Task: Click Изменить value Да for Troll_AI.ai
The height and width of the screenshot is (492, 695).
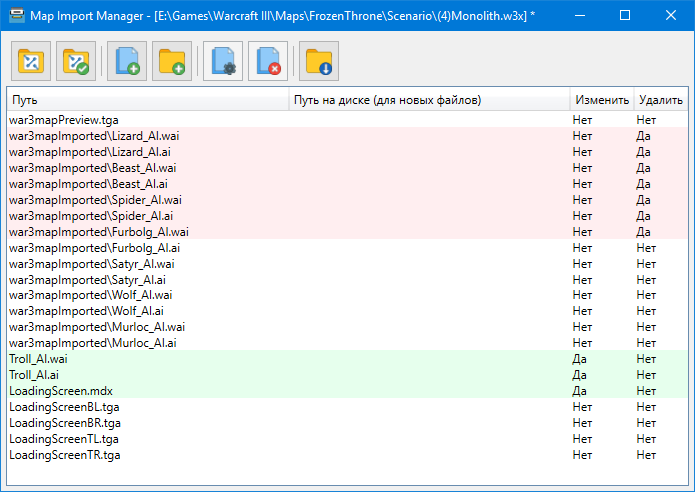Action: pyautogui.click(x=579, y=375)
